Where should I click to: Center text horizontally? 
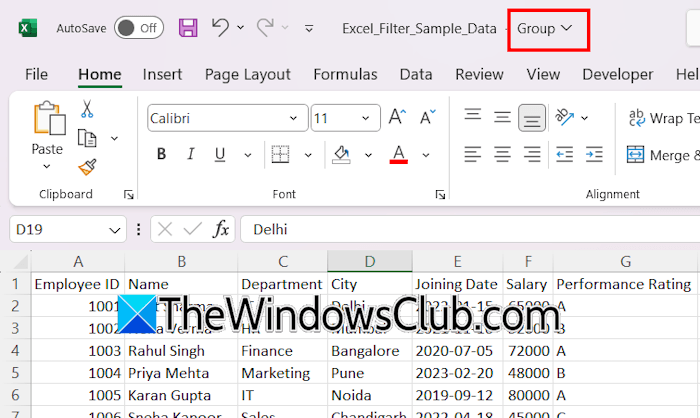click(x=502, y=155)
